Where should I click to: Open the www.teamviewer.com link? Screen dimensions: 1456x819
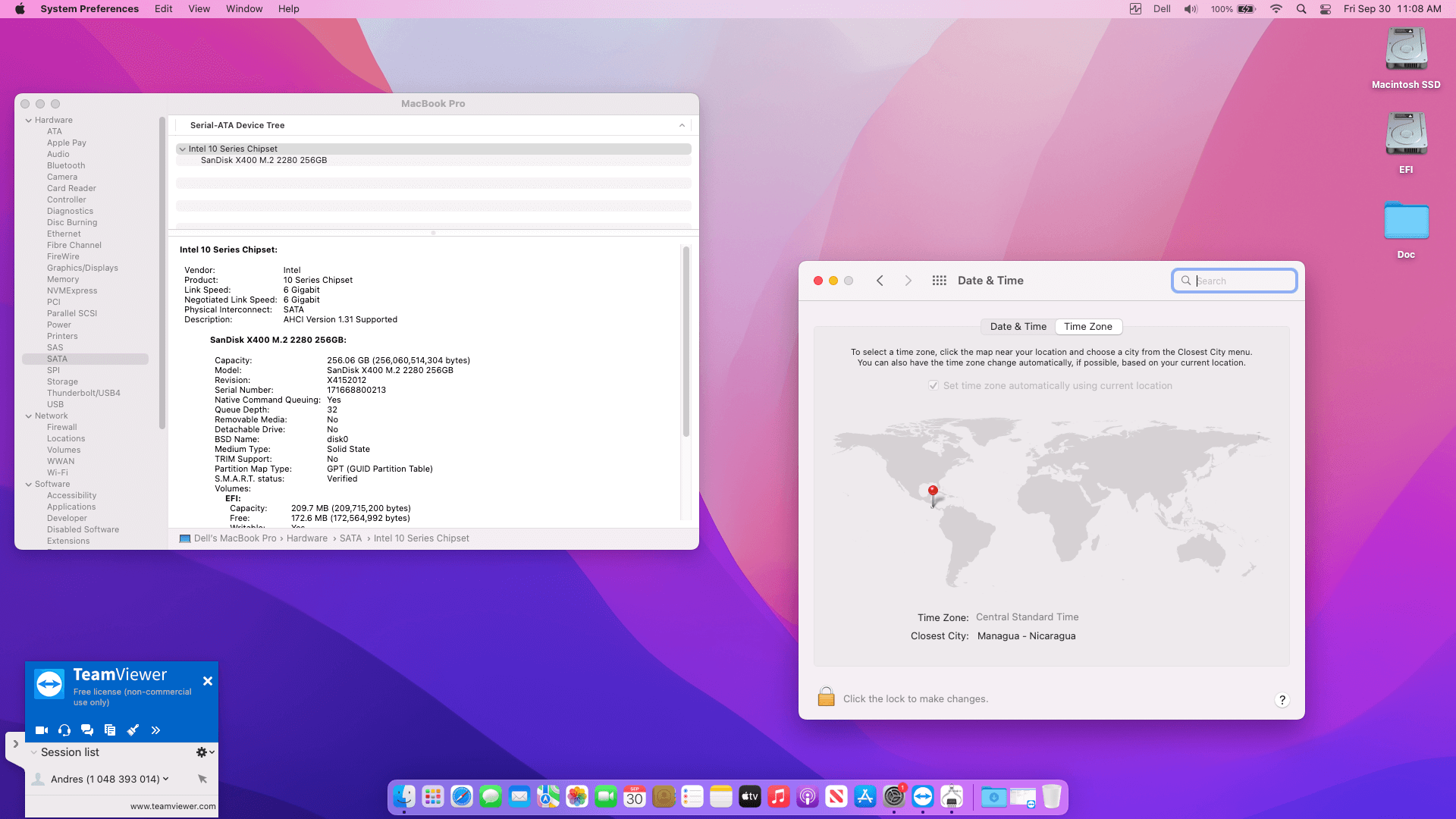(173, 807)
